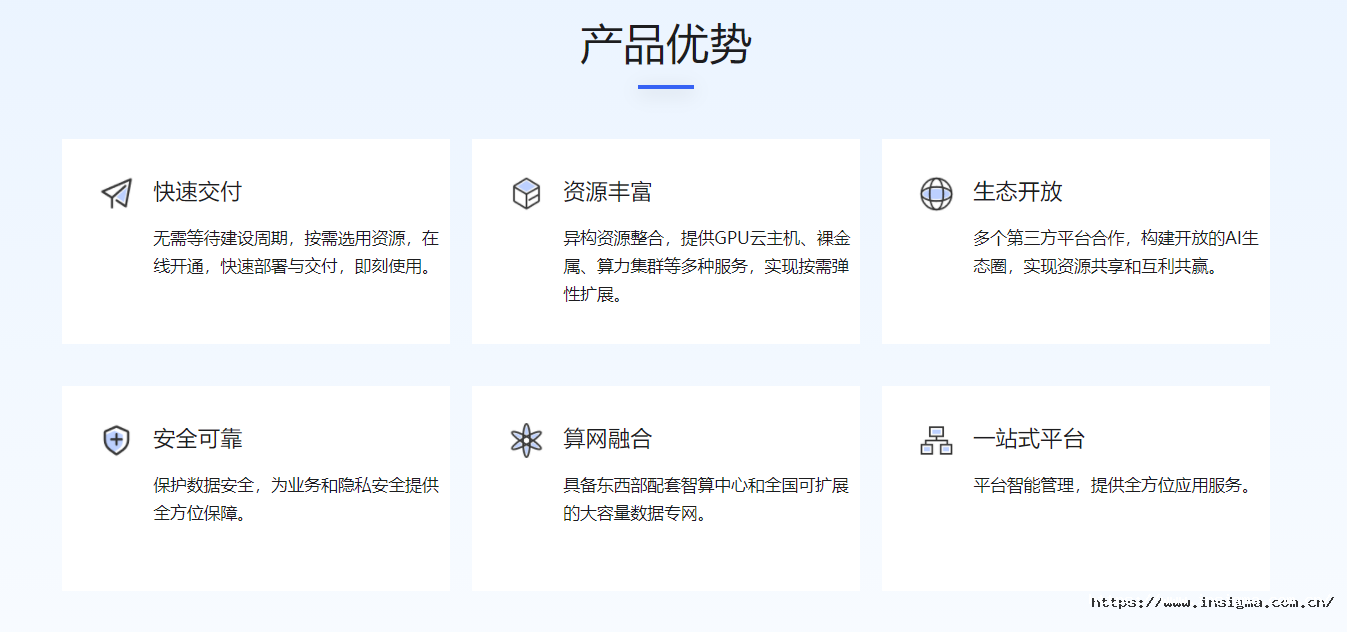Select the 快速交付 card heading

pos(197,192)
